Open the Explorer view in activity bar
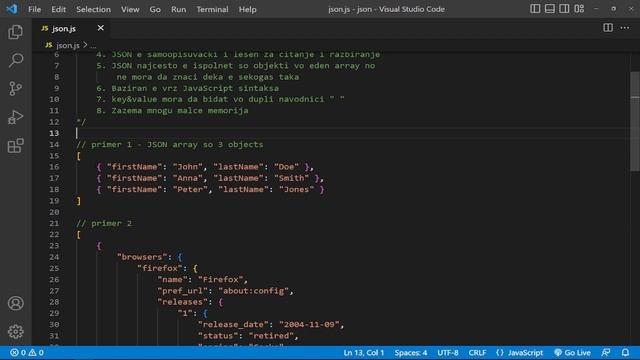 pos(16,32)
